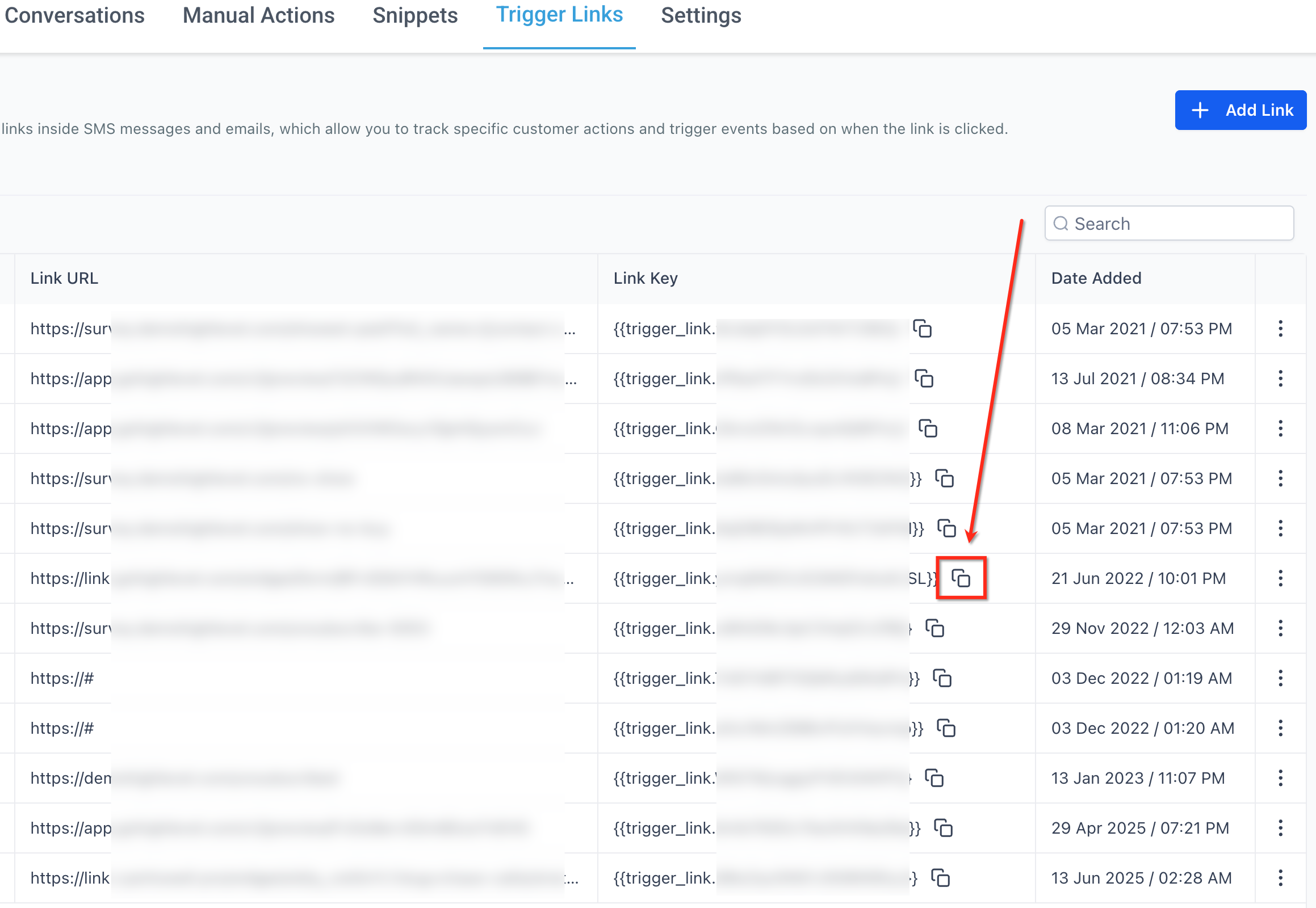
Task: Click the Add Link button
Action: pyautogui.click(x=1240, y=110)
